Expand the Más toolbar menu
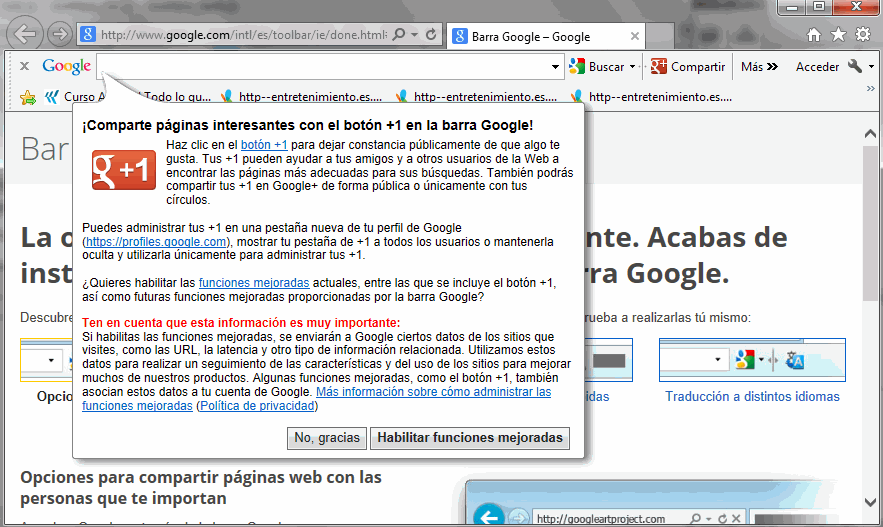Screen dimensions: 883x527 pos(759,66)
